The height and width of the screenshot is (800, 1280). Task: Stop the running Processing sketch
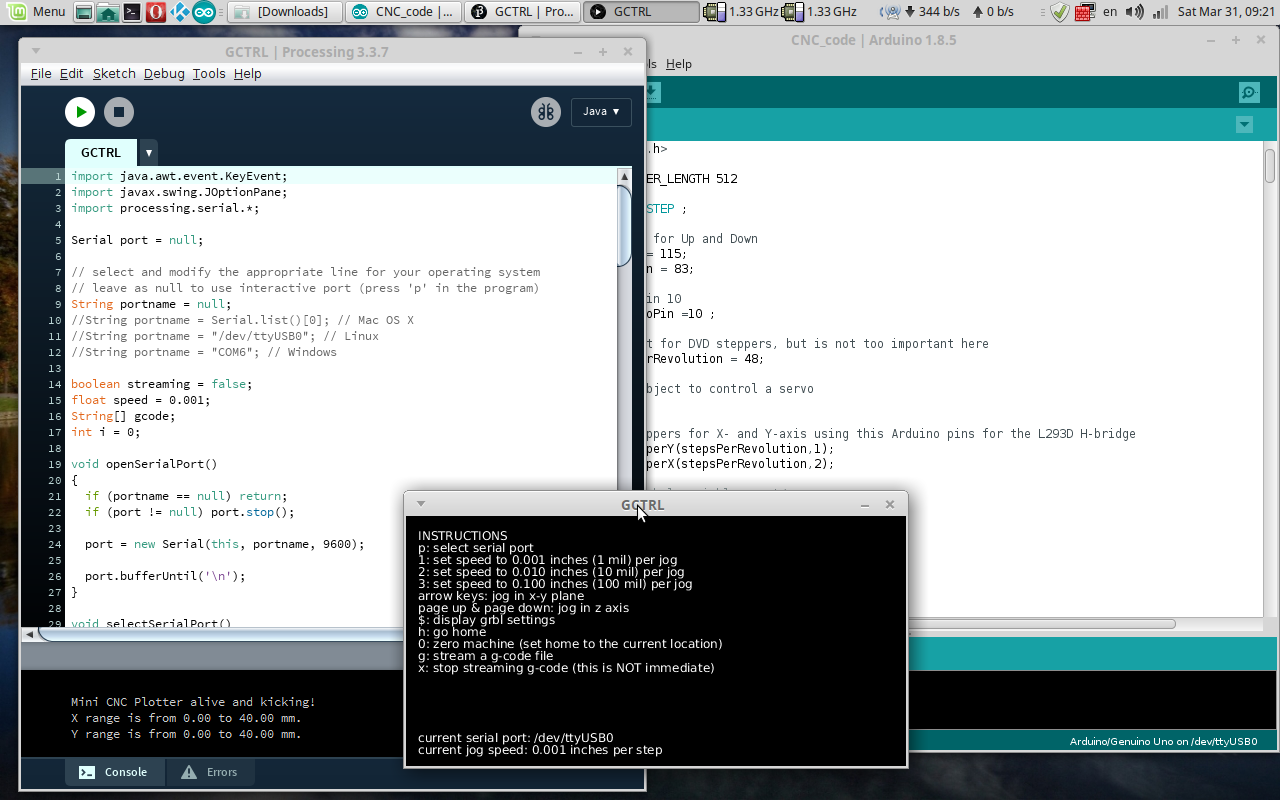(x=118, y=112)
